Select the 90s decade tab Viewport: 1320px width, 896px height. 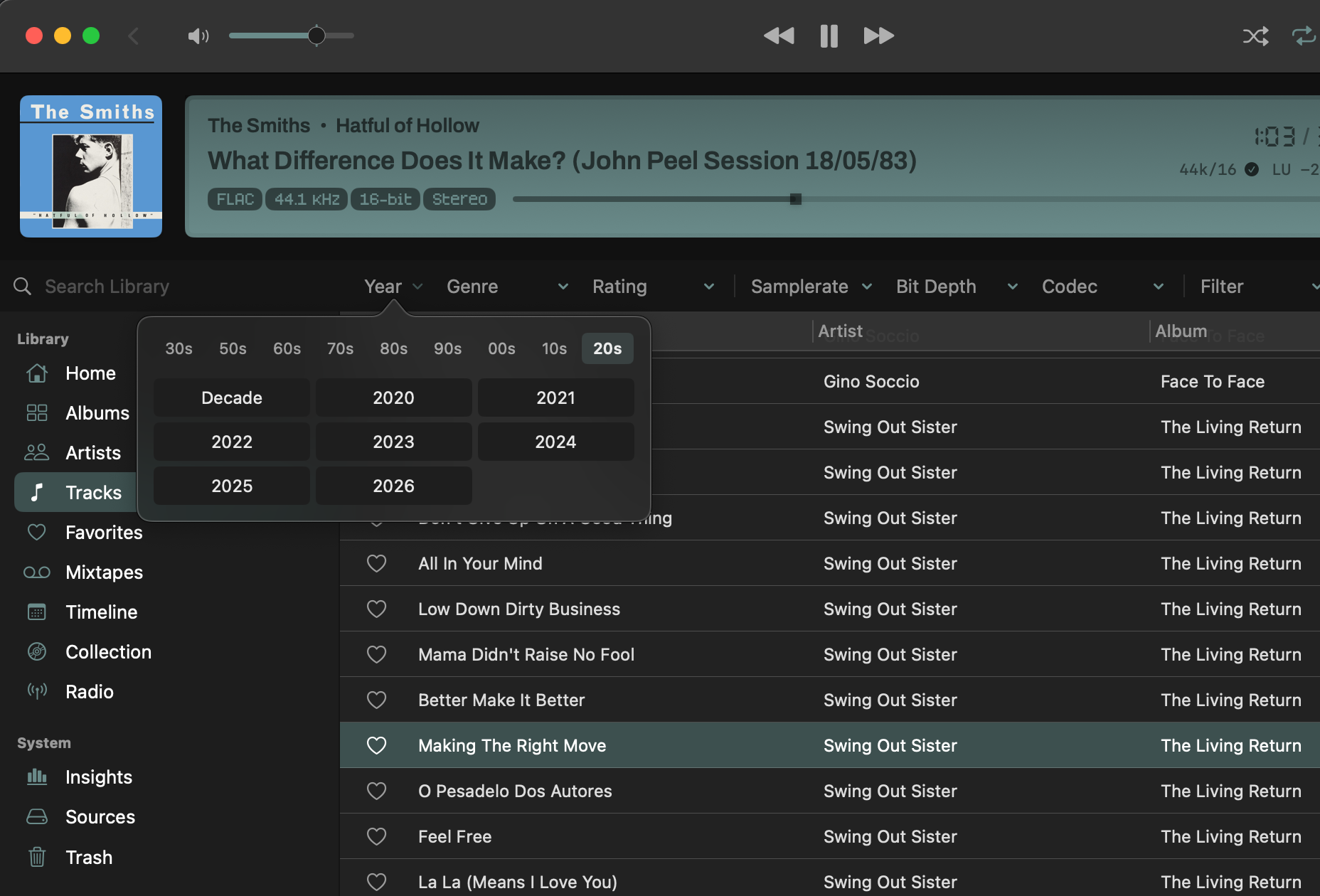(448, 348)
